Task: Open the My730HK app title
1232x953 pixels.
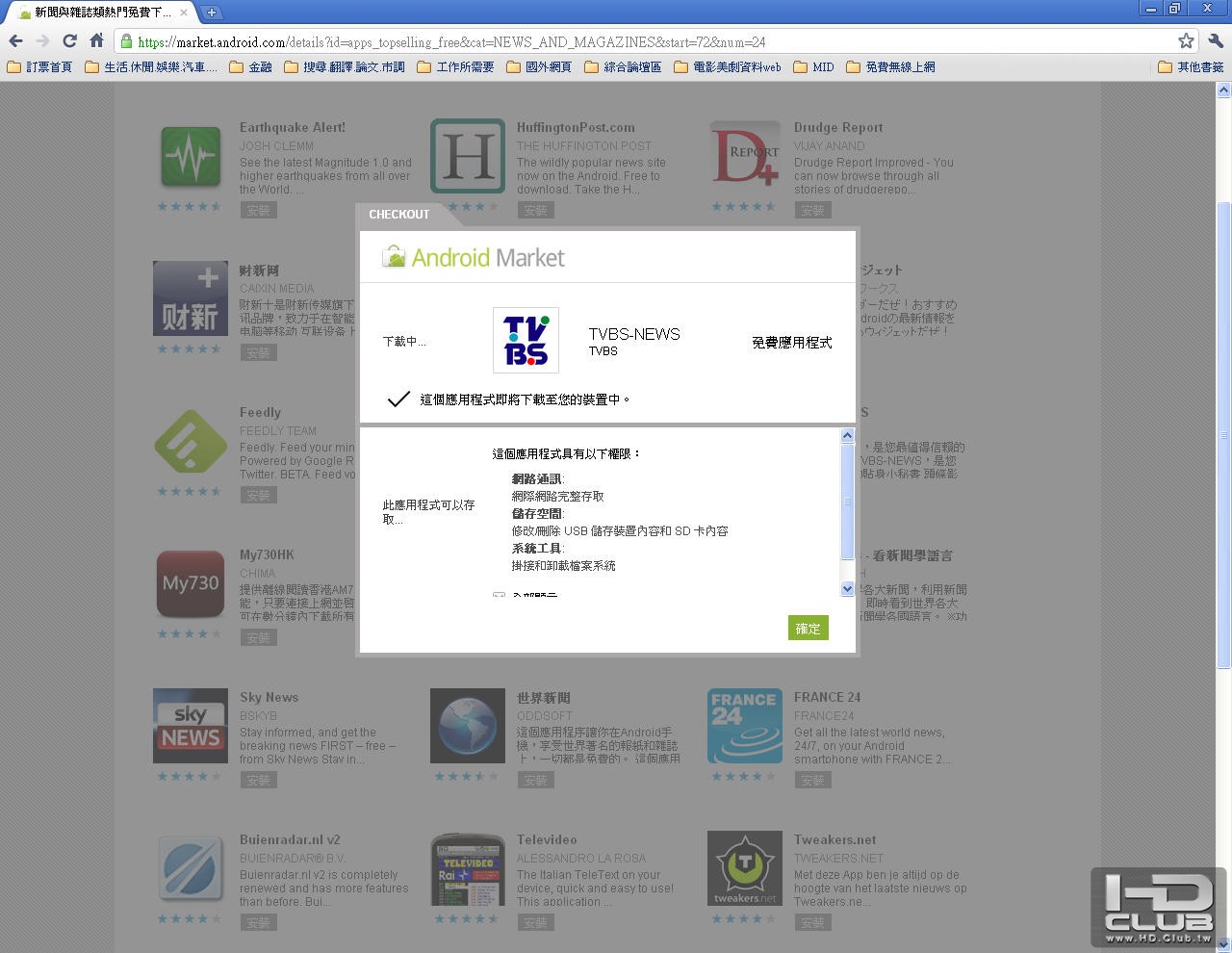Action: click(x=267, y=554)
